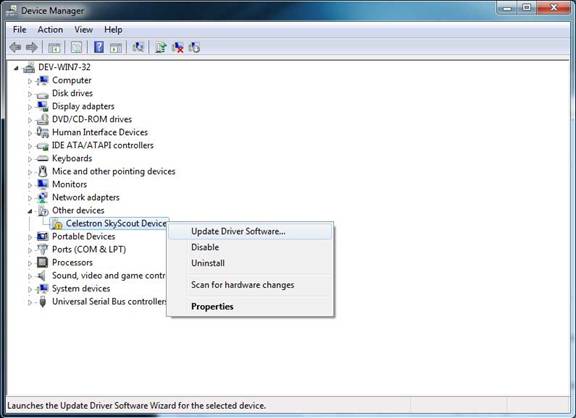Open Properties from the context menu
The image size is (576, 418).
250,306
